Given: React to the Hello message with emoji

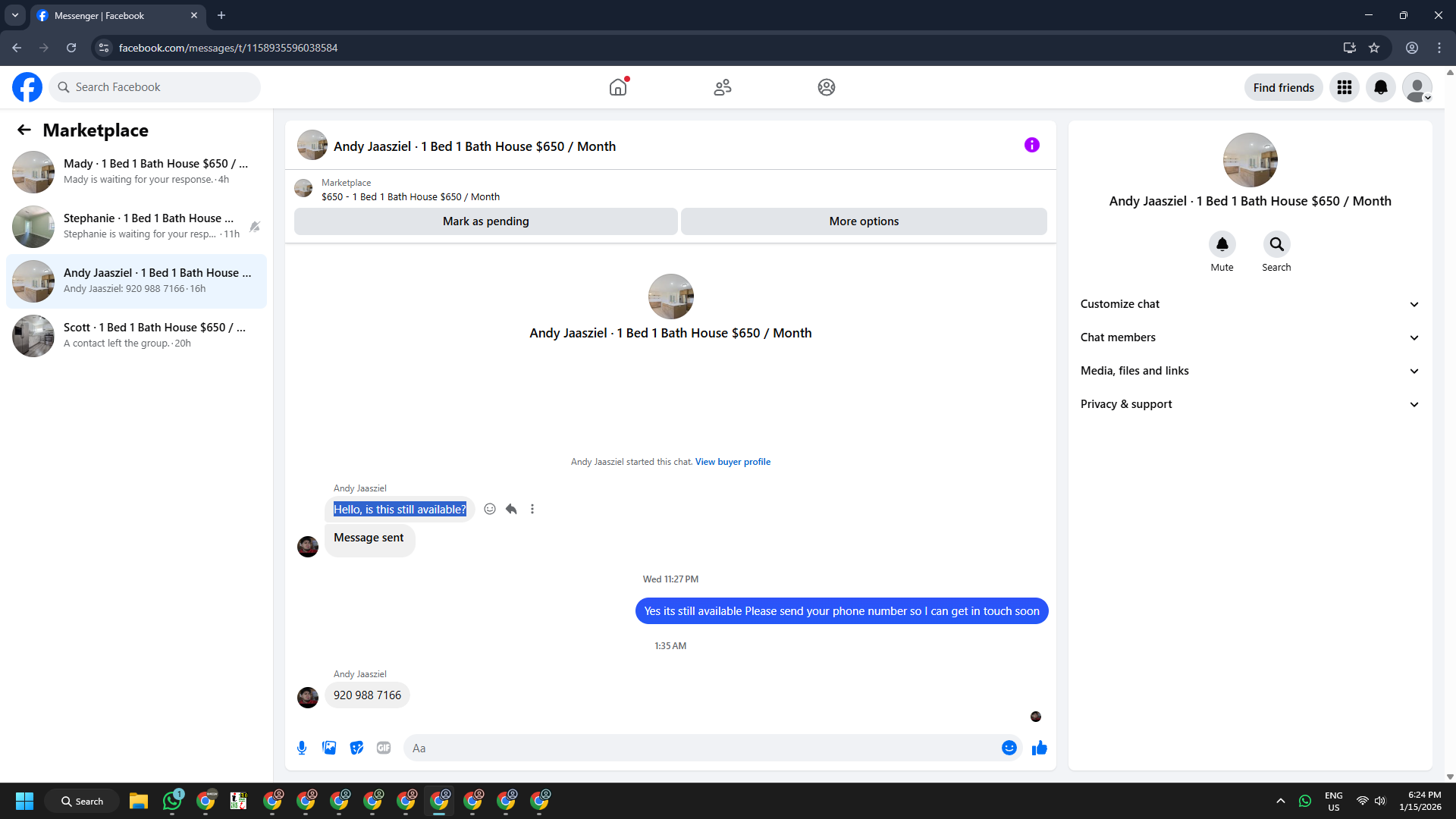Looking at the screenshot, I should (490, 509).
